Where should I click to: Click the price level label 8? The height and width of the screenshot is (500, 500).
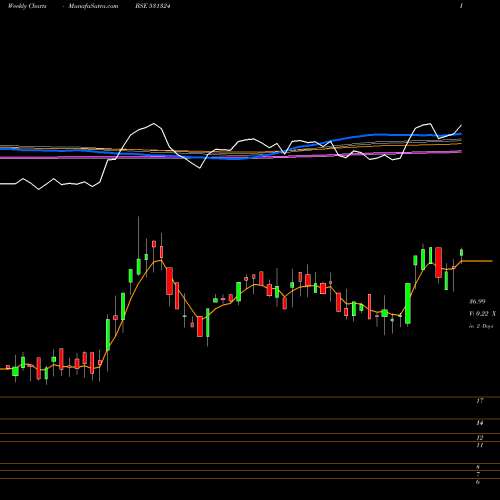tap(478, 467)
